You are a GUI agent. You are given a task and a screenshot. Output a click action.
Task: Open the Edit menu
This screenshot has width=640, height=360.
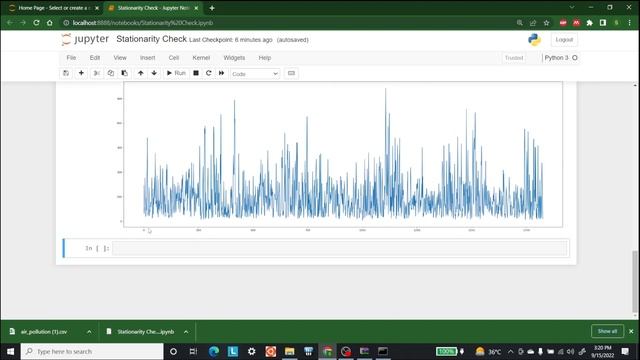point(95,58)
